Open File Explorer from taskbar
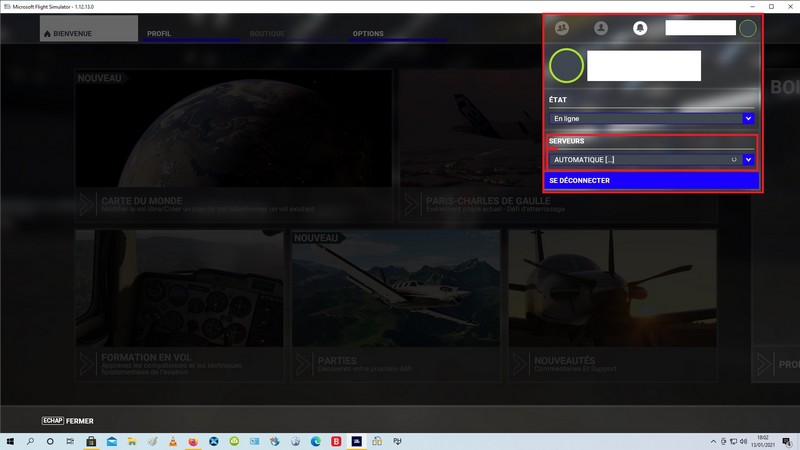The height and width of the screenshot is (450, 800). [132, 441]
